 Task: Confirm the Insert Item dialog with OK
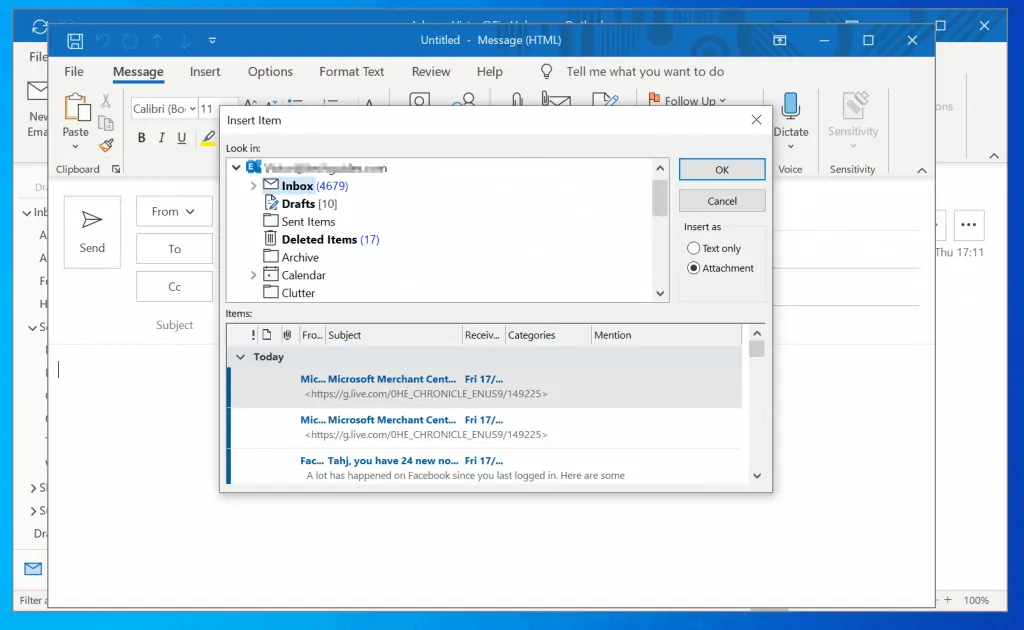click(x=722, y=169)
